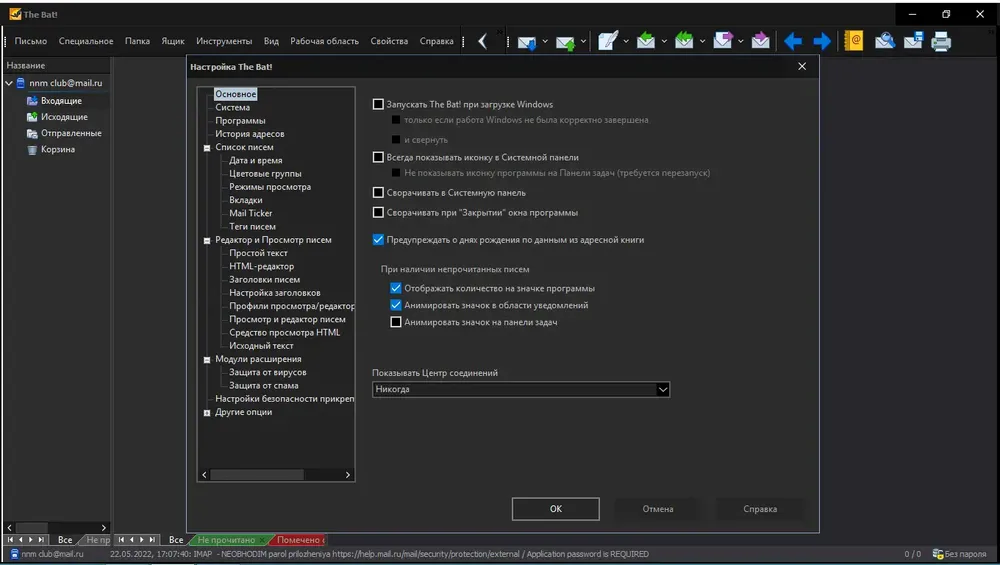The image size is (1000, 565).
Task: Switch to the Не прочитано tab
Action: click(226, 540)
